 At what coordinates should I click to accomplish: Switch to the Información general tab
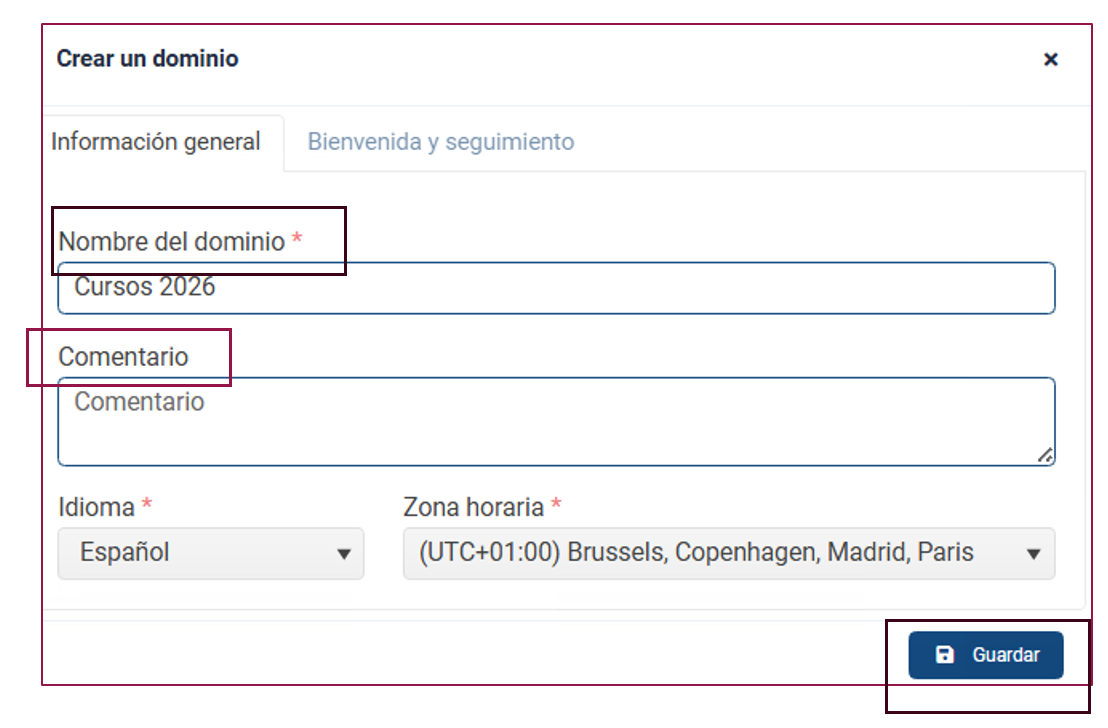[155, 142]
